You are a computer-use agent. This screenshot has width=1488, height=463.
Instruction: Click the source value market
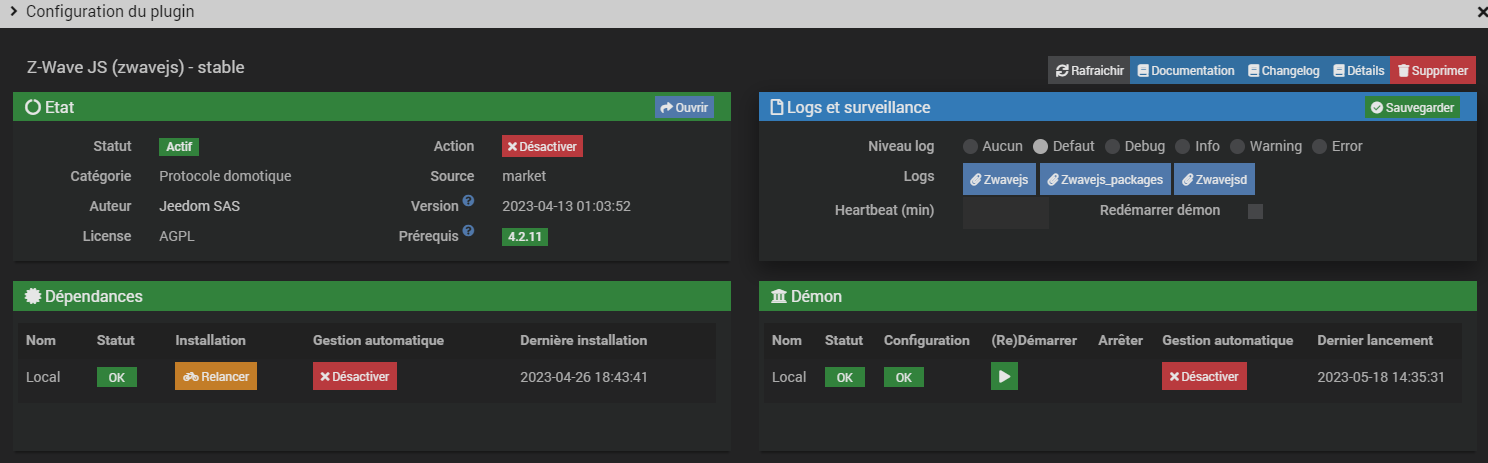[x=524, y=176]
